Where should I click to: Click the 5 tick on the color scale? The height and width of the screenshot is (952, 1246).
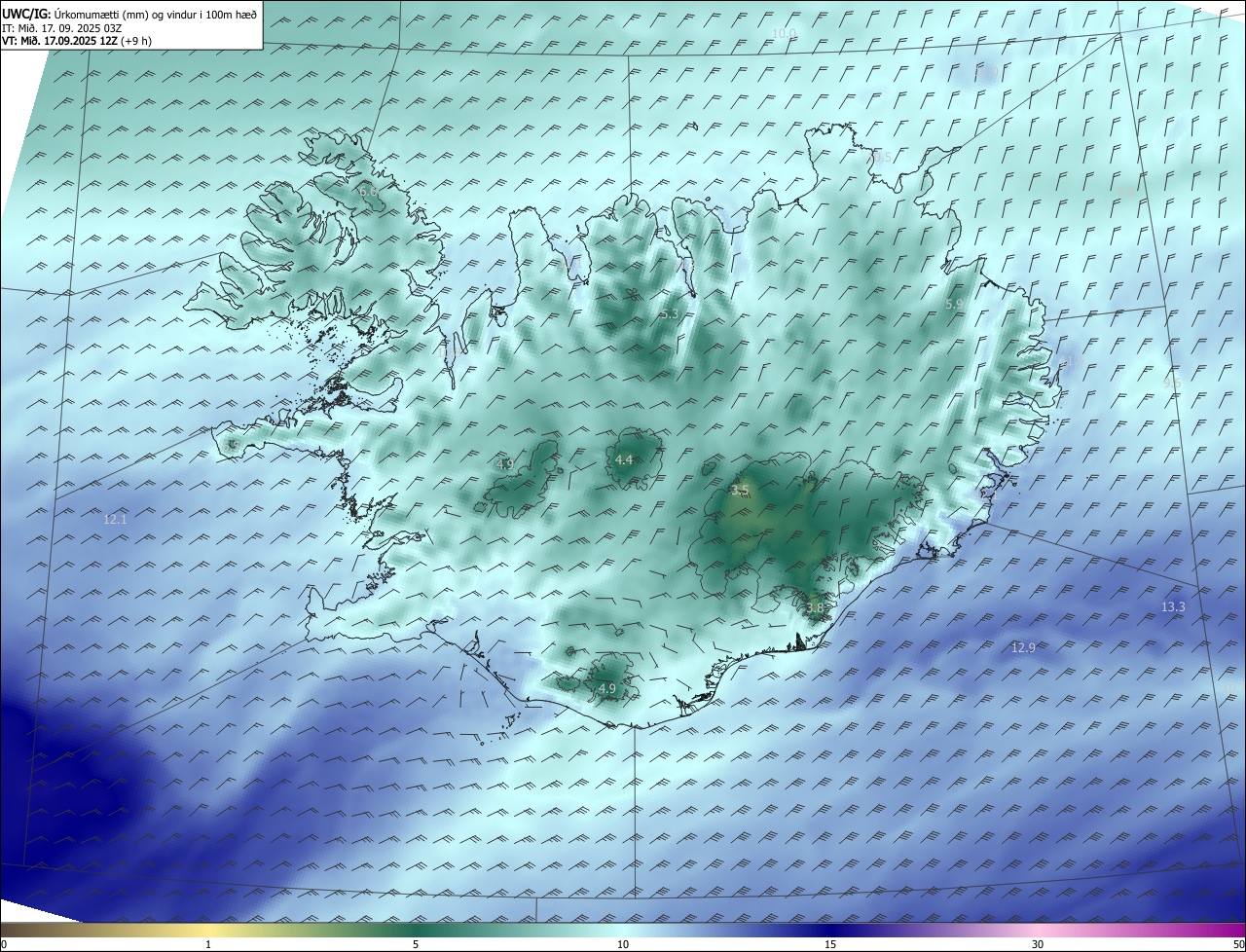(416, 944)
